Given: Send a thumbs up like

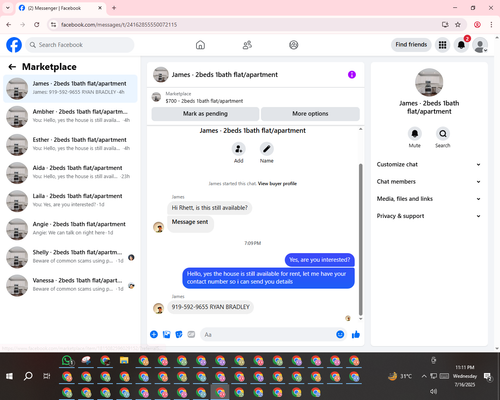Looking at the screenshot, I should point(356,334).
